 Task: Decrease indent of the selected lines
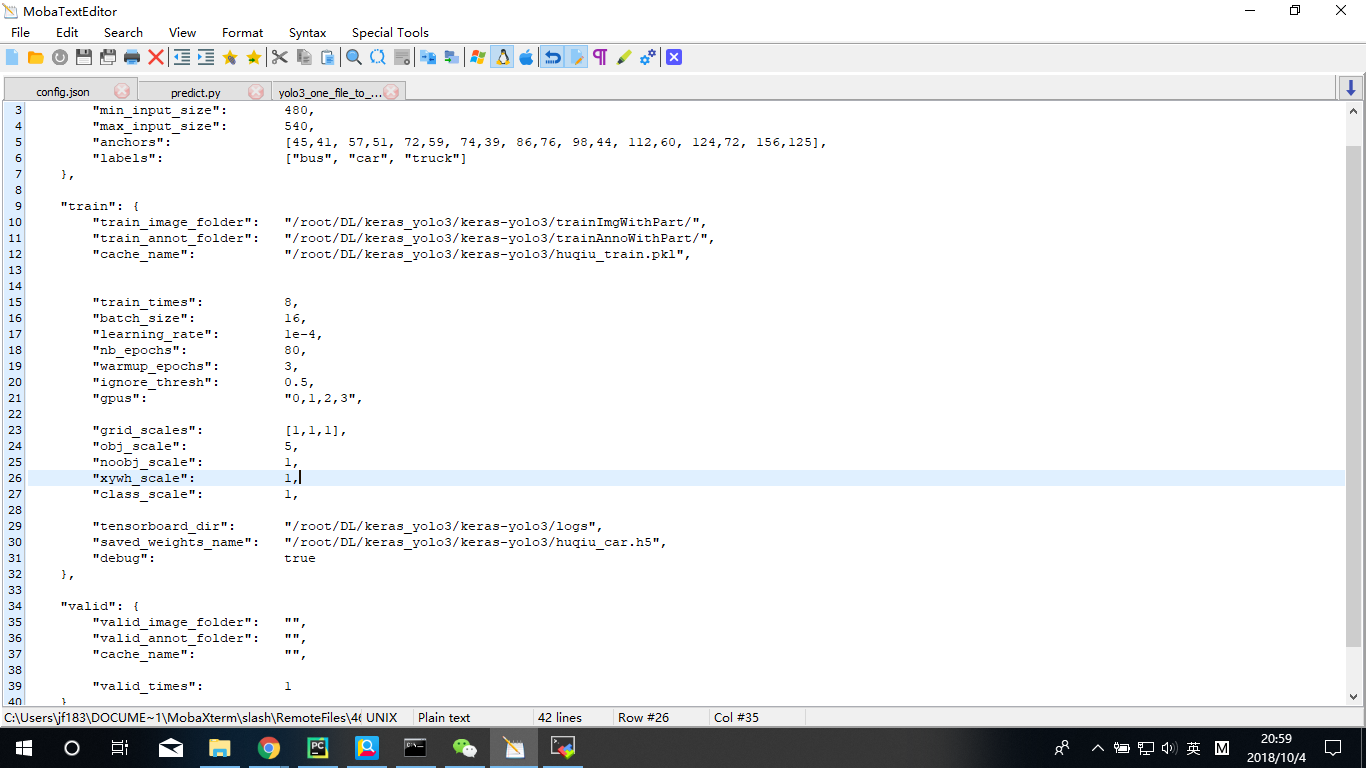tap(182, 58)
